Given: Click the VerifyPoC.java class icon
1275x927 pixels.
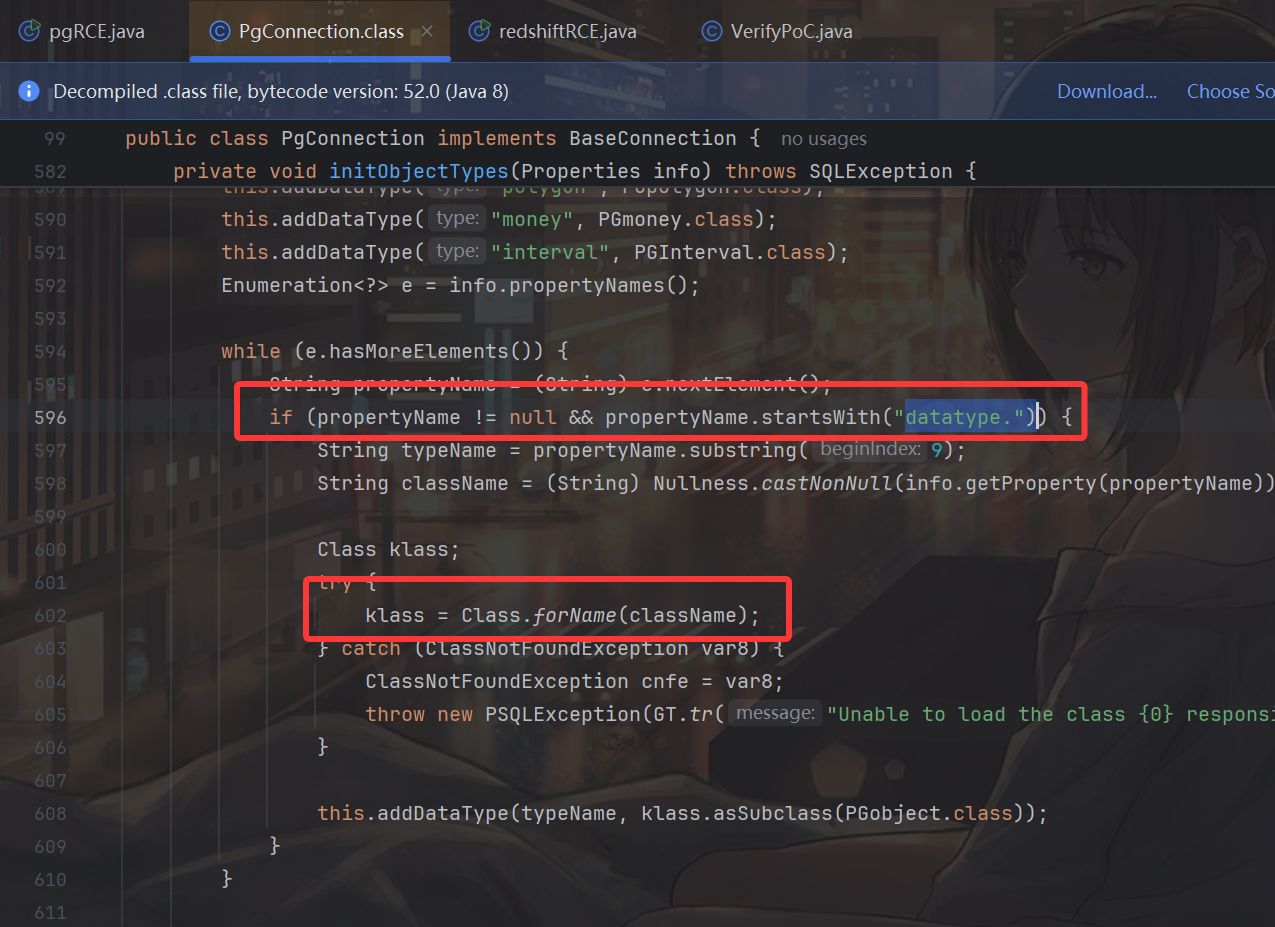Looking at the screenshot, I should pos(712,31).
